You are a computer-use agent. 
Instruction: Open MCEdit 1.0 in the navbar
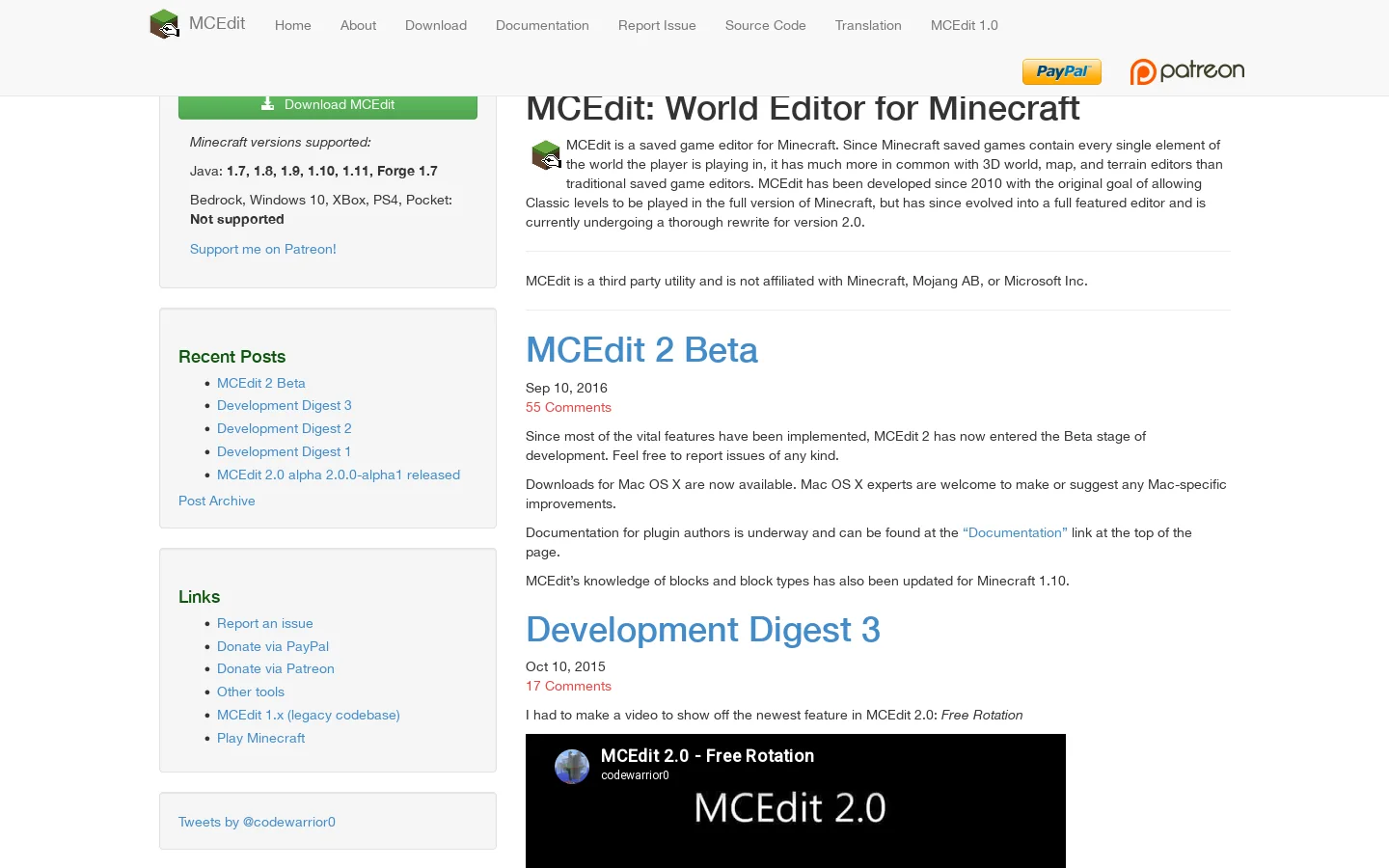coord(965,25)
